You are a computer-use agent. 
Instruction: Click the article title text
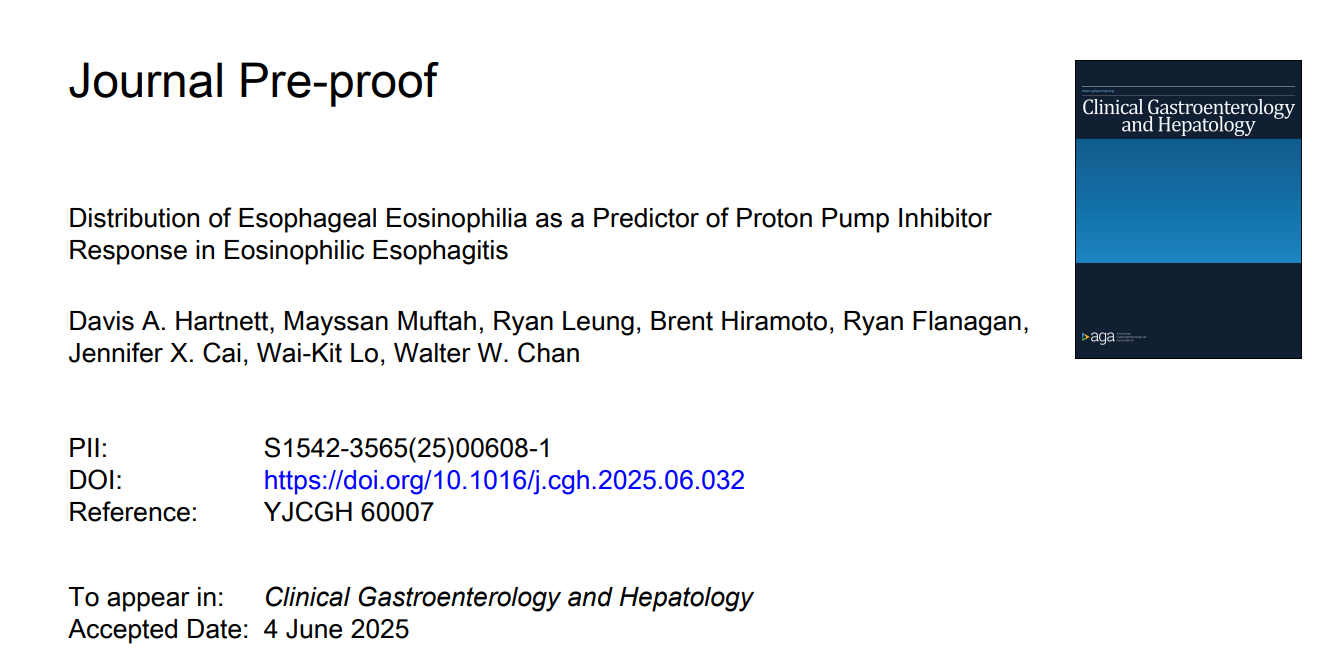pyautogui.click(x=530, y=234)
